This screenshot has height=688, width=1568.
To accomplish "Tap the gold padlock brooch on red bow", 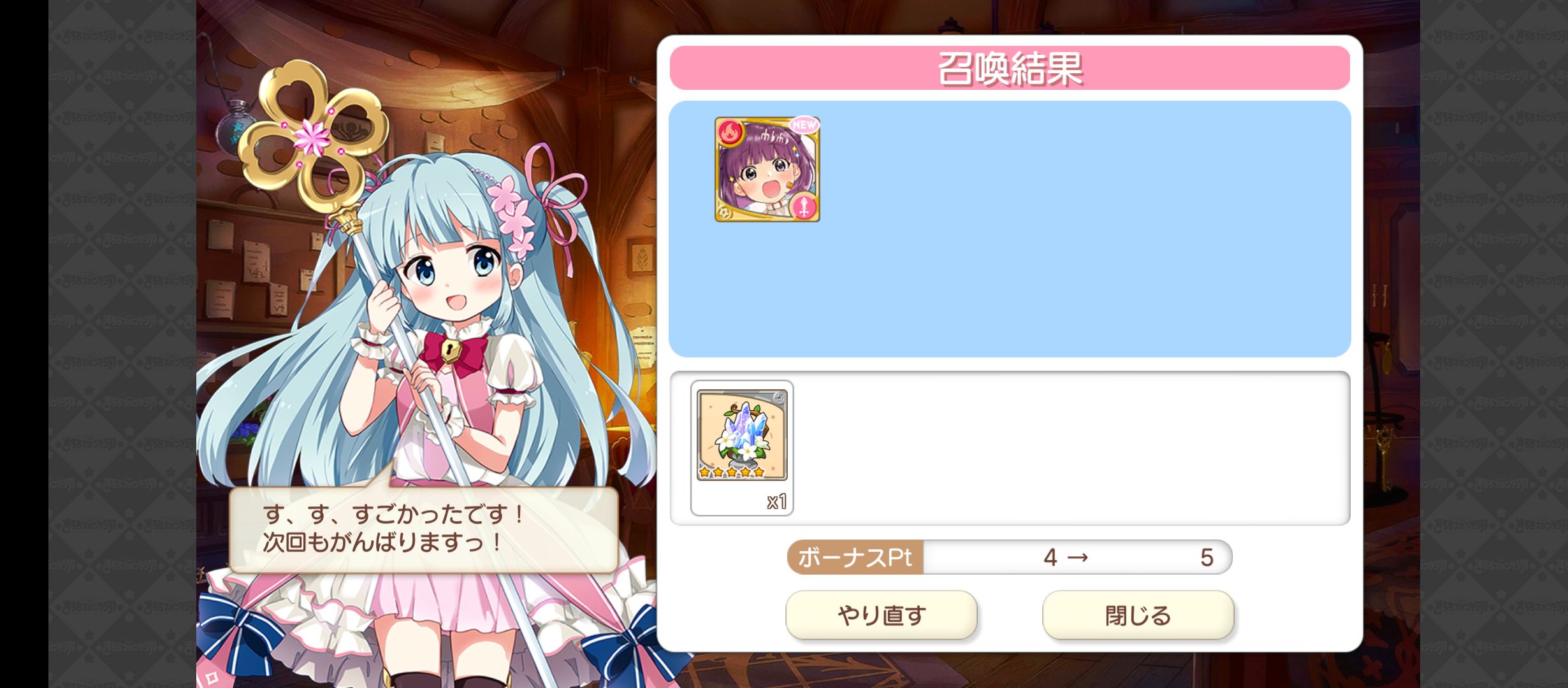I will (x=452, y=350).
